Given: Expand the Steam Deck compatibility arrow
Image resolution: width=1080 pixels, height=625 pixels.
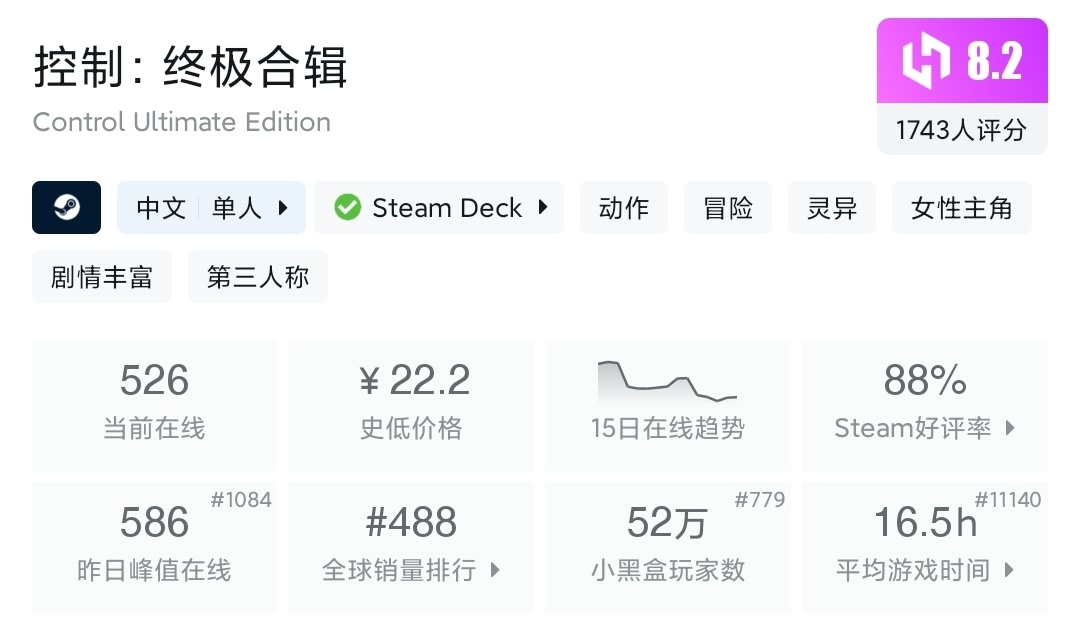Looking at the screenshot, I should pos(543,208).
